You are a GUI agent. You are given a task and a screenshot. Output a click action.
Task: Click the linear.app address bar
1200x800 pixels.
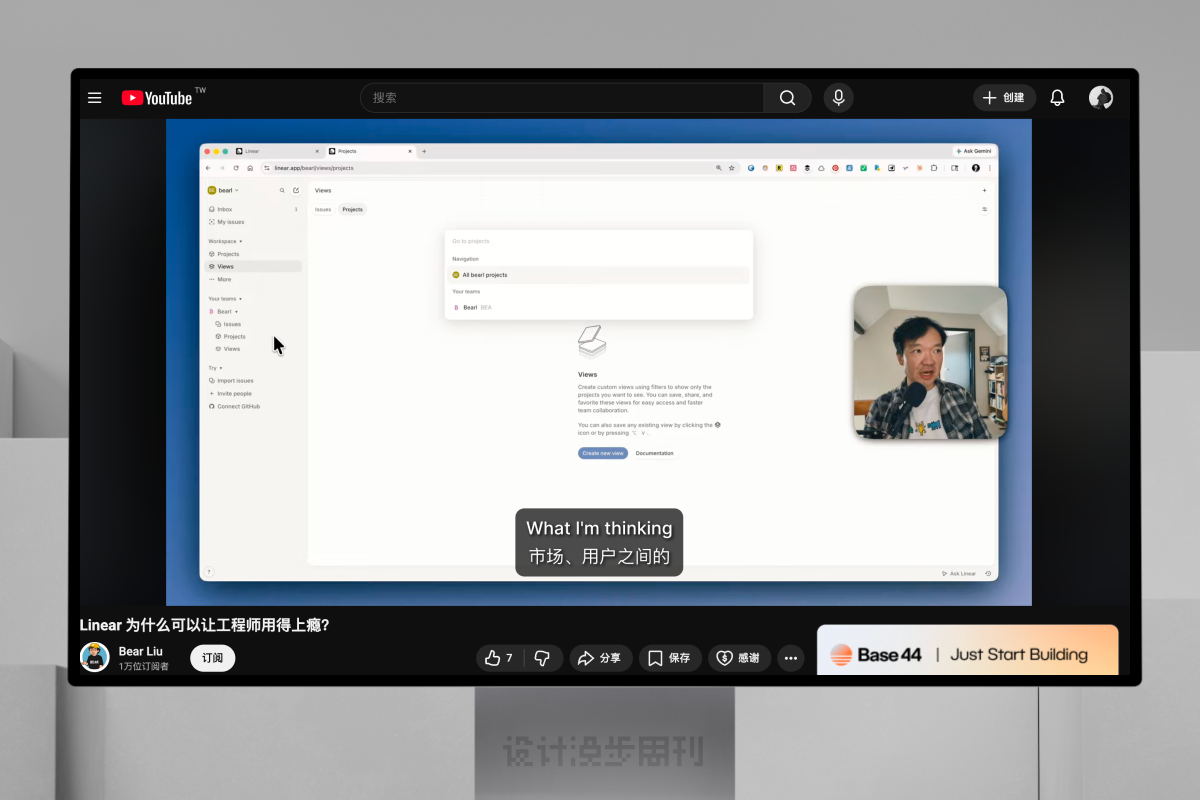click(x=500, y=168)
